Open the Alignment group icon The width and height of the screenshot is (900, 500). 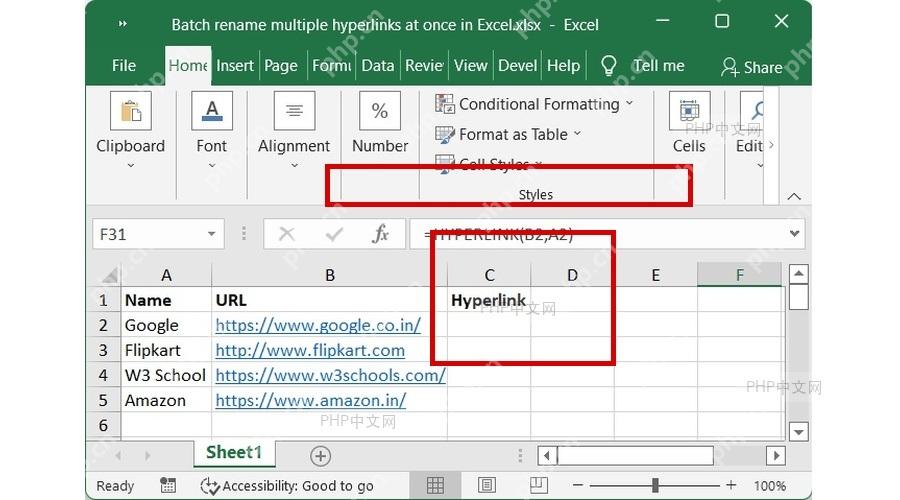294,110
